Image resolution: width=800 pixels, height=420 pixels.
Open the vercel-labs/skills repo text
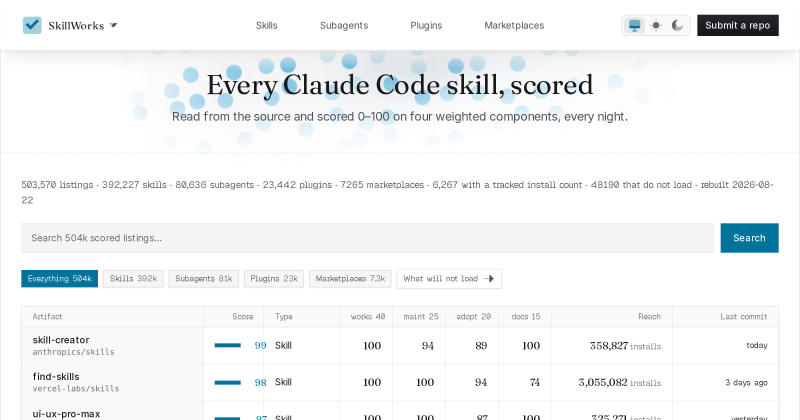(x=76, y=389)
